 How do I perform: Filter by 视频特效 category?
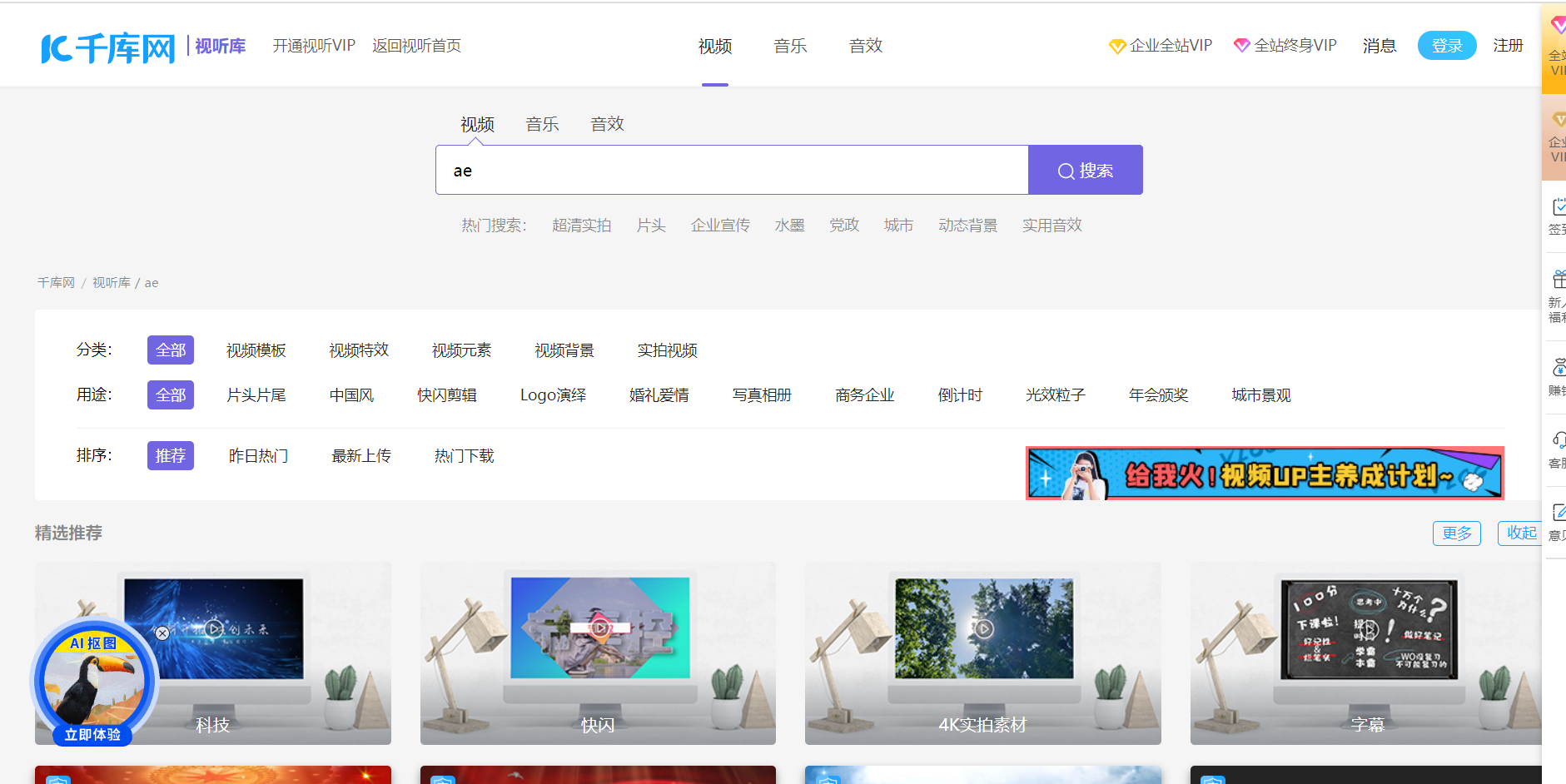pos(358,350)
